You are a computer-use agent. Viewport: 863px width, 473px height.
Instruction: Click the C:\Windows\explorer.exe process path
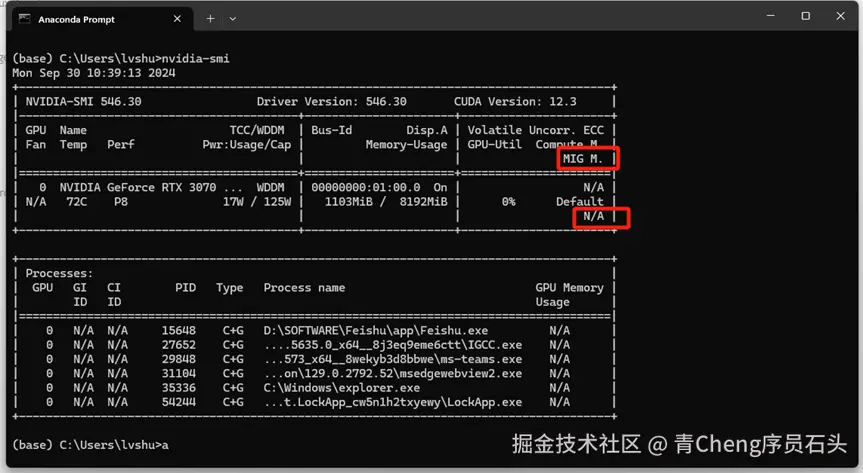342,388
